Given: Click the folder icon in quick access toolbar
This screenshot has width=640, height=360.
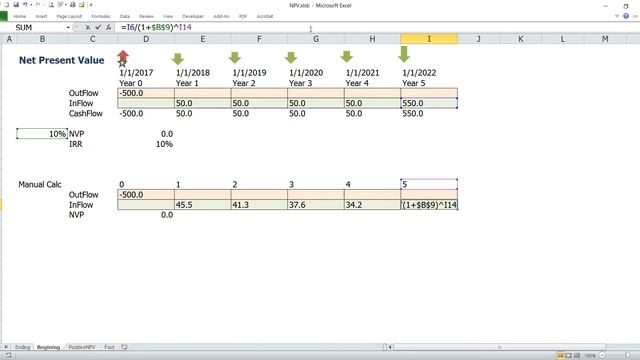Looking at the screenshot, I should [82, 5].
